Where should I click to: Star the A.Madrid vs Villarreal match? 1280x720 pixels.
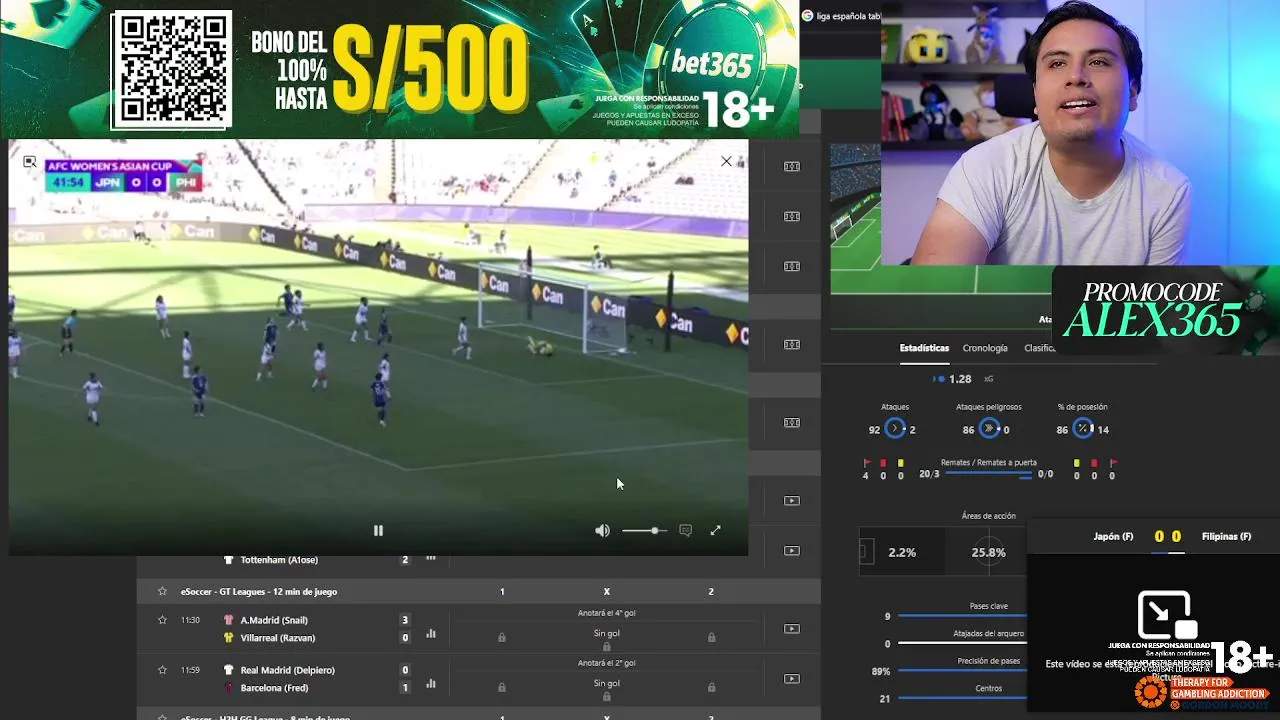[162, 620]
